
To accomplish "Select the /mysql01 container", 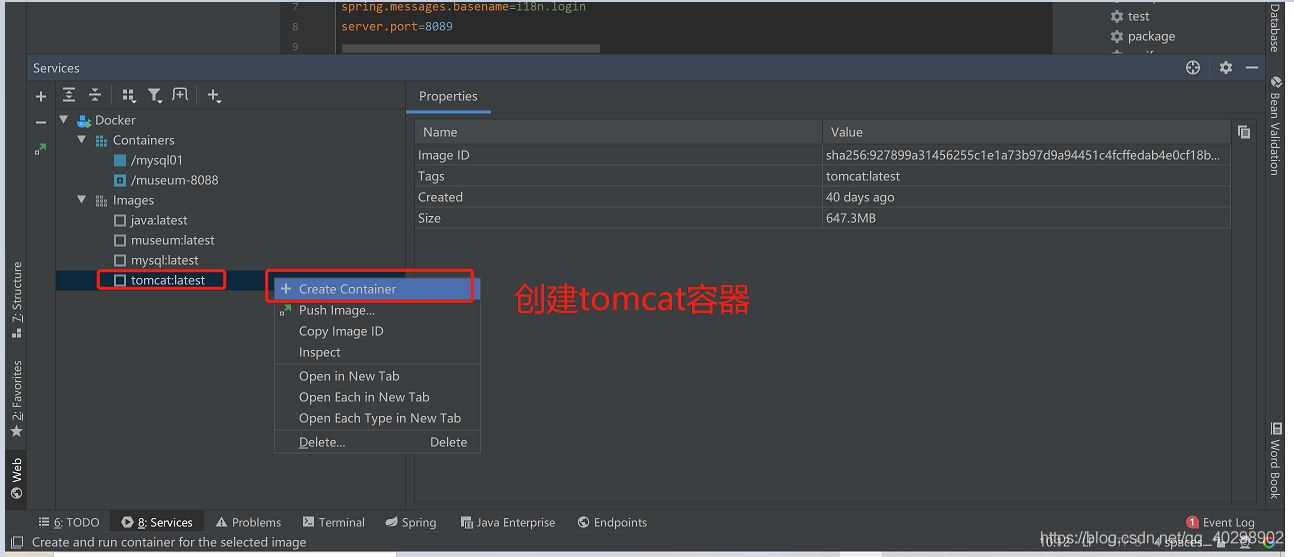I will coord(156,160).
